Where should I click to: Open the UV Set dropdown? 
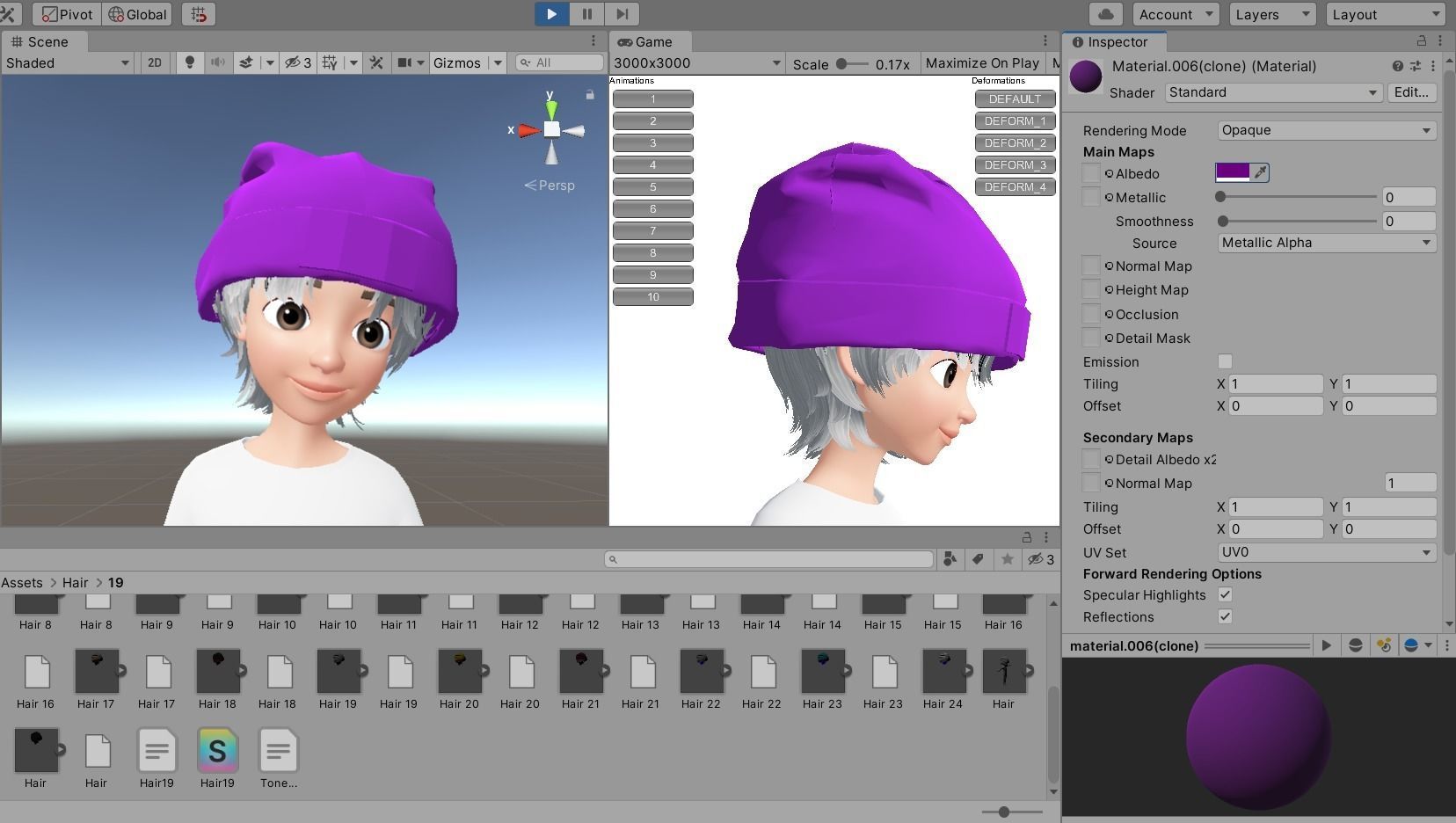coord(1327,552)
